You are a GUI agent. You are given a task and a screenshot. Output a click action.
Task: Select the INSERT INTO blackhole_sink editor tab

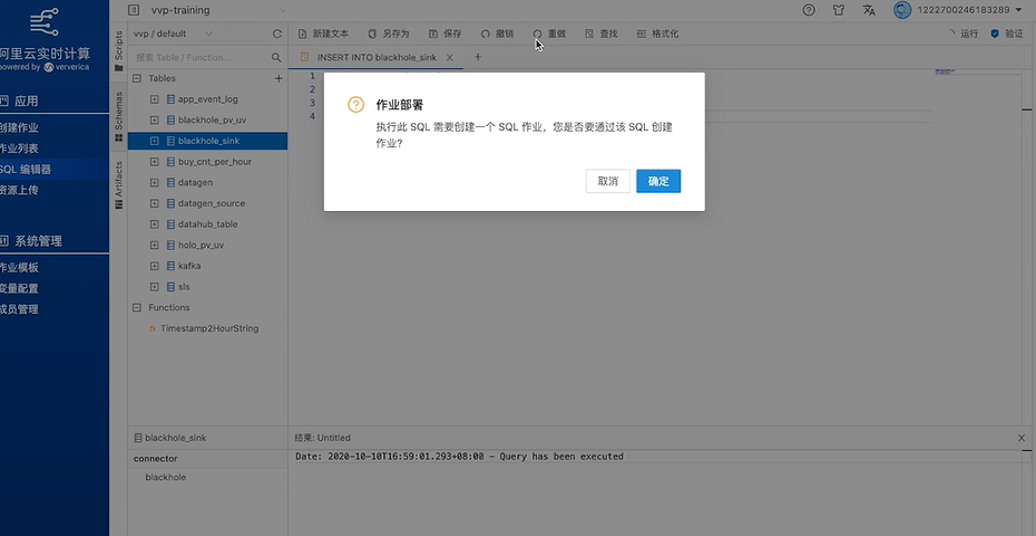tap(377, 57)
